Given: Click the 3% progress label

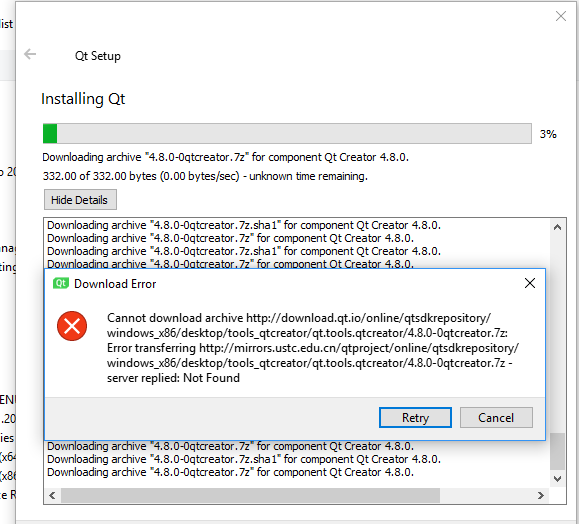Looking at the screenshot, I should click(x=548, y=134).
